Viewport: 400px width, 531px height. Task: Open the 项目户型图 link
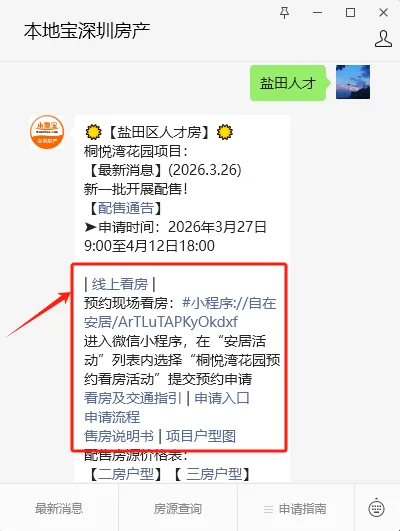201,436
